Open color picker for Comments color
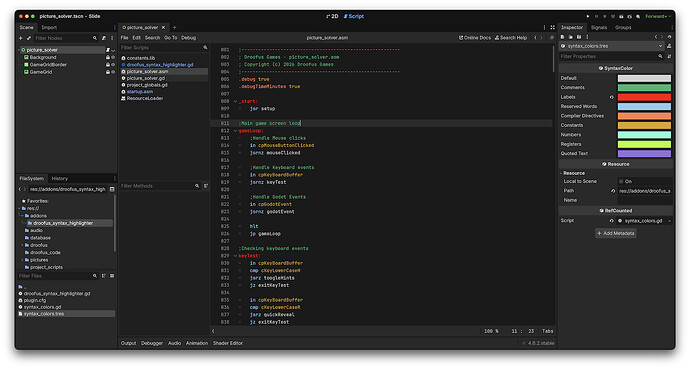Viewport: 690px width, 369px height. pos(644,88)
